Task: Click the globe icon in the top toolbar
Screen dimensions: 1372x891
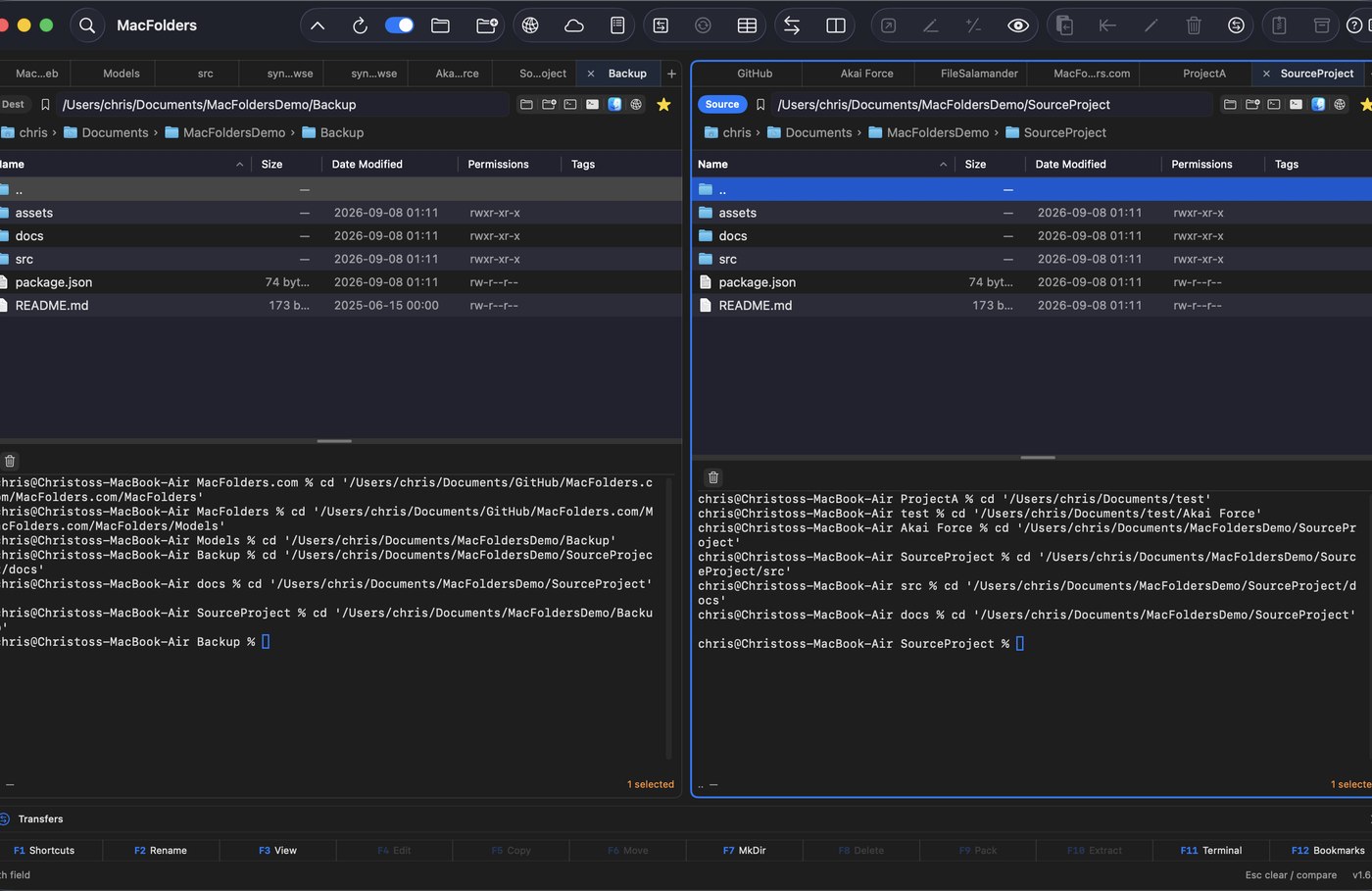Action: (530, 25)
